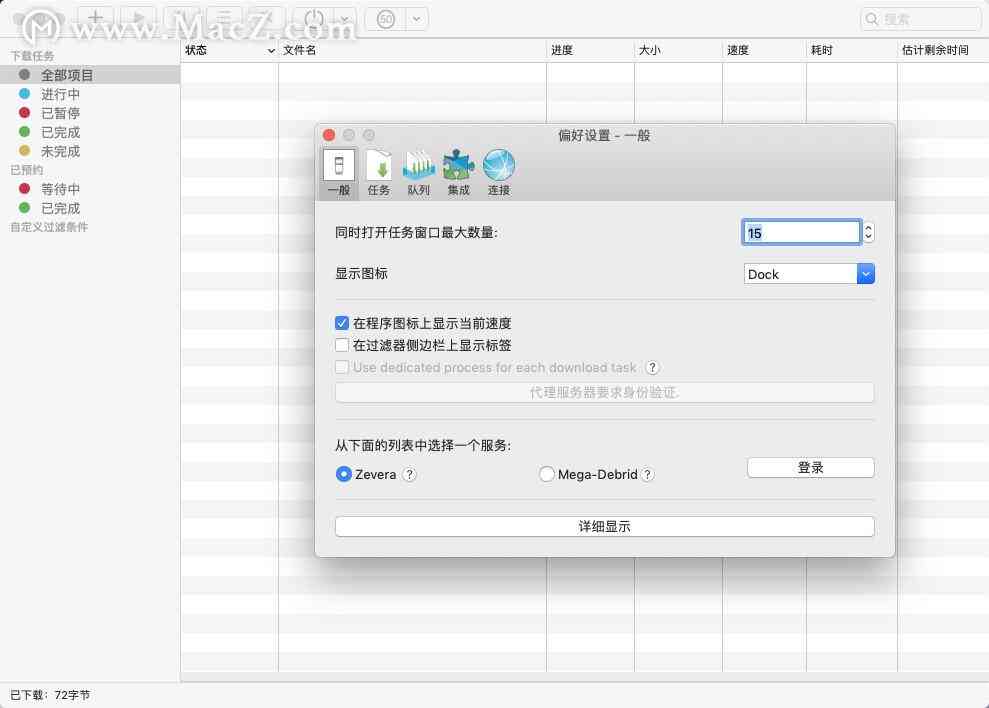Click the help icon next to Zevera
Image resolution: width=989 pixels, height=708 pixels.
(409, 475)
